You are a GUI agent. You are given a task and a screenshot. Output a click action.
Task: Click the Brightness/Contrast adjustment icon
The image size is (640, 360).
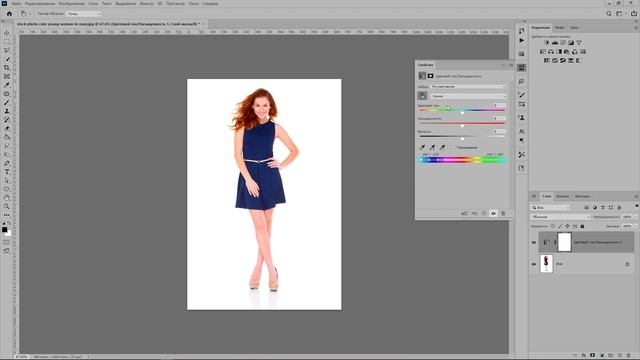pyautogui.click(x=547, y=42)
